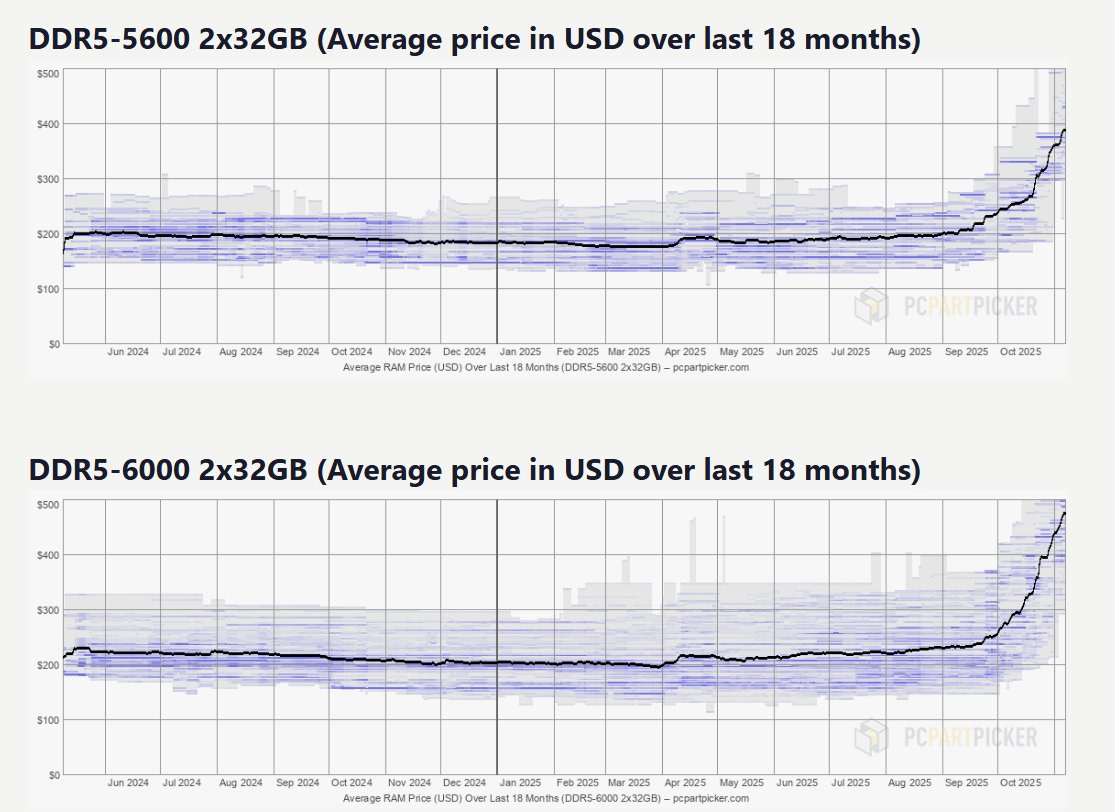Click $400 axis label on DDR5-5600 chart
1115x812 pixels.
point(48,124)
